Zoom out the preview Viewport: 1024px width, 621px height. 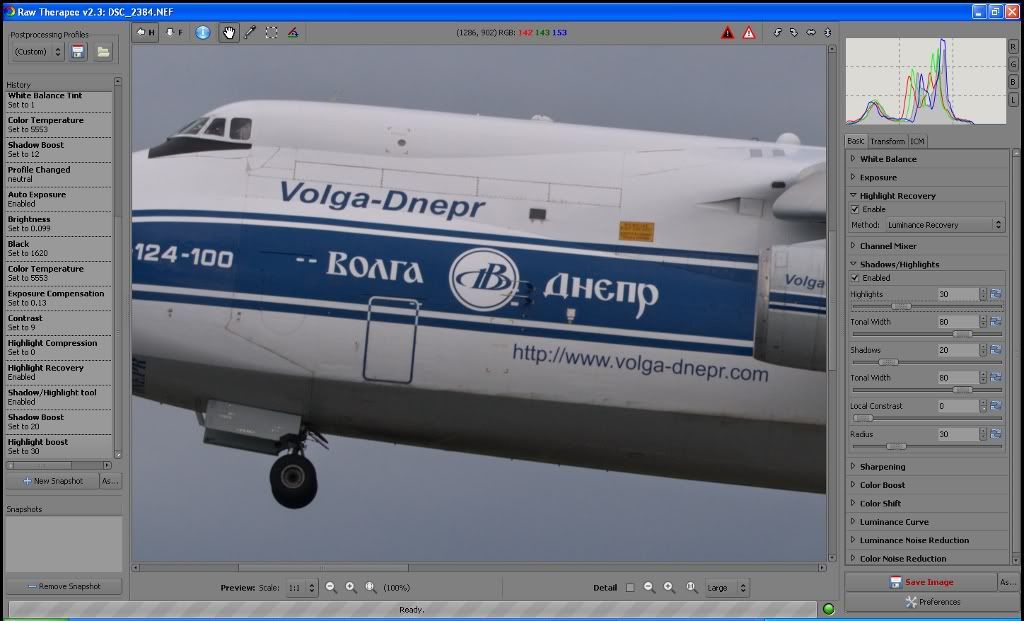331,587
